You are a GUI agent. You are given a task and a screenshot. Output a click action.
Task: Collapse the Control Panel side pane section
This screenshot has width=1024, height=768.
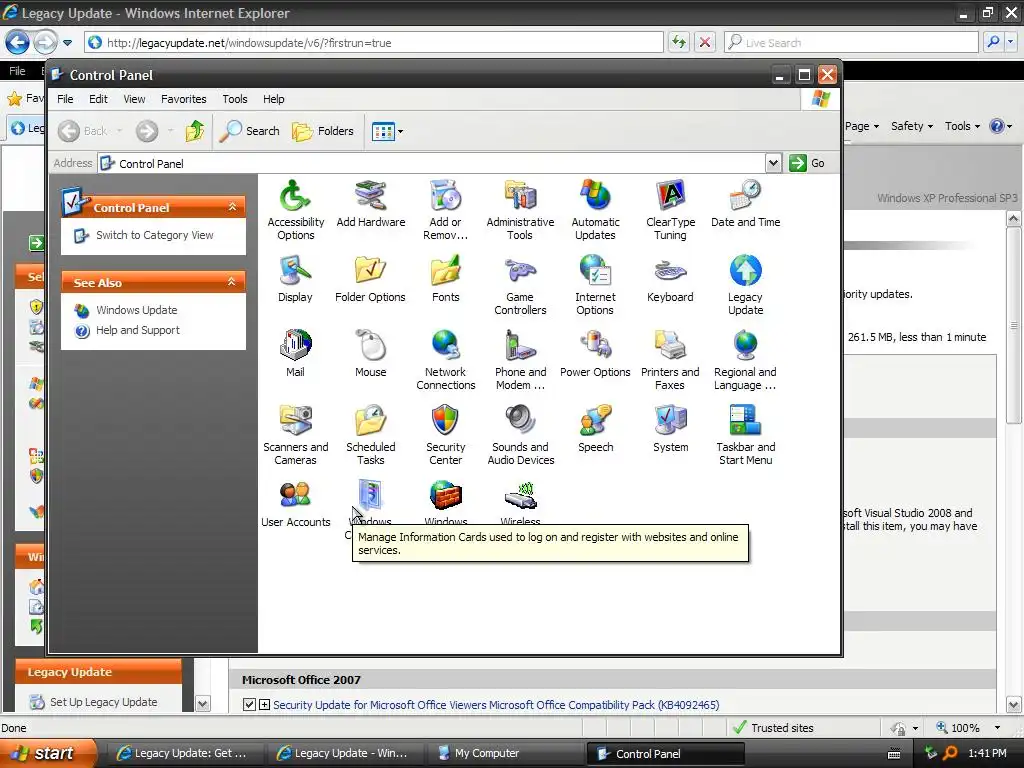[x=232, y=207]
